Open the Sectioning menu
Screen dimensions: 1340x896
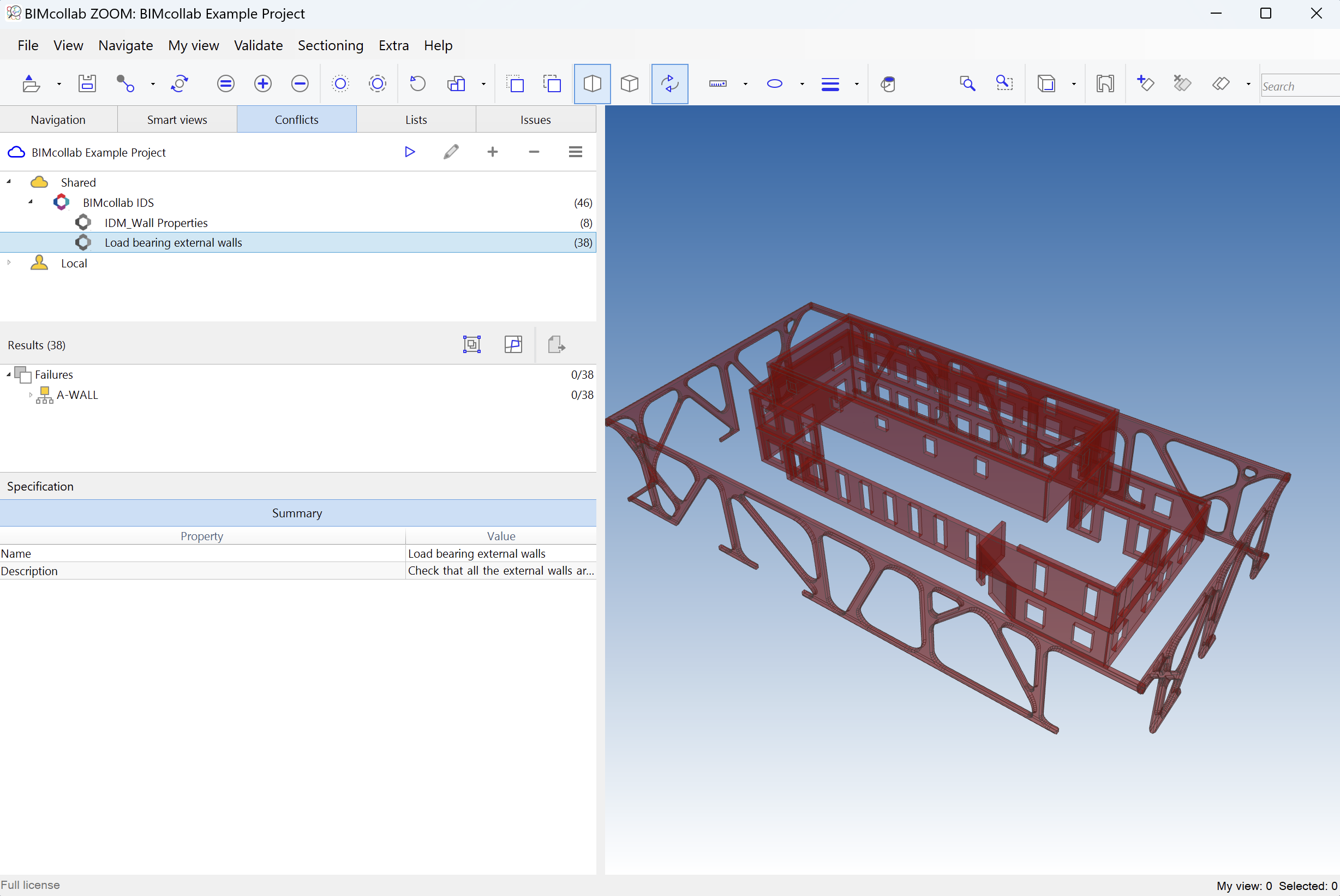(331, 45)
